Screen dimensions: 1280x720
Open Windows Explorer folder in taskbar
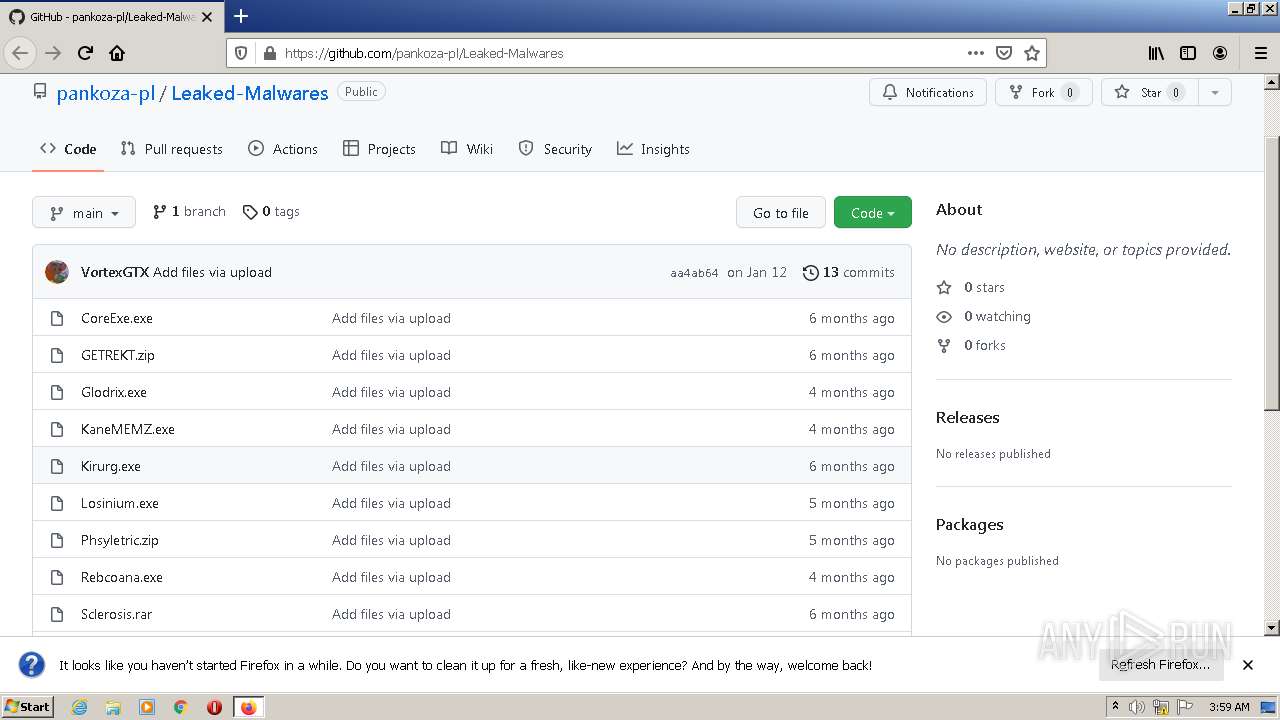(x=113, y=707)
